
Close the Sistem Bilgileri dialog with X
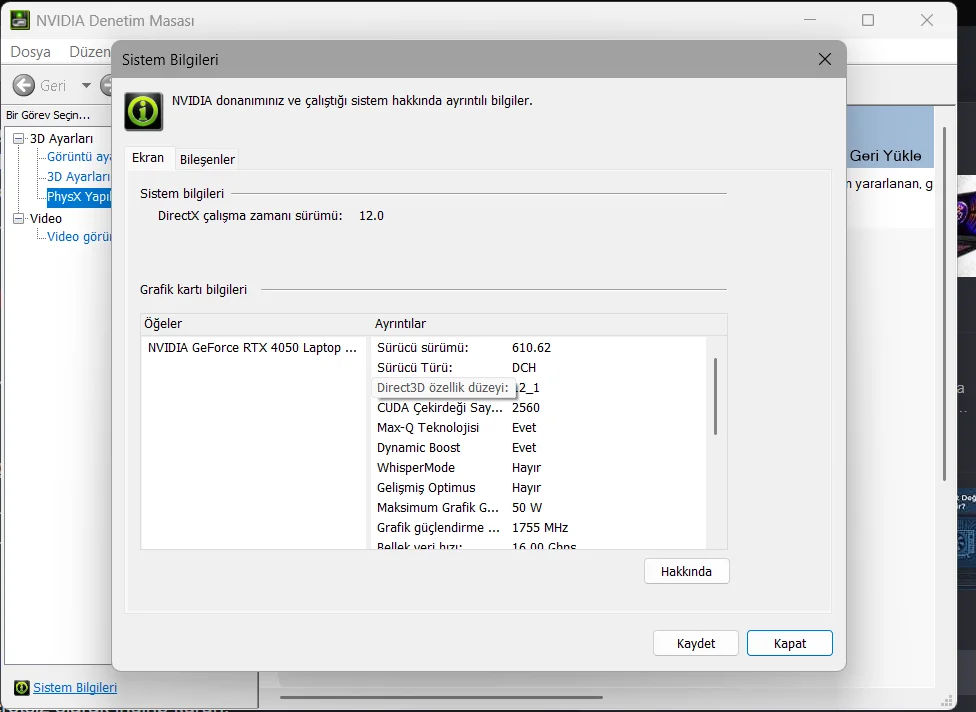[x=825, y=59]
